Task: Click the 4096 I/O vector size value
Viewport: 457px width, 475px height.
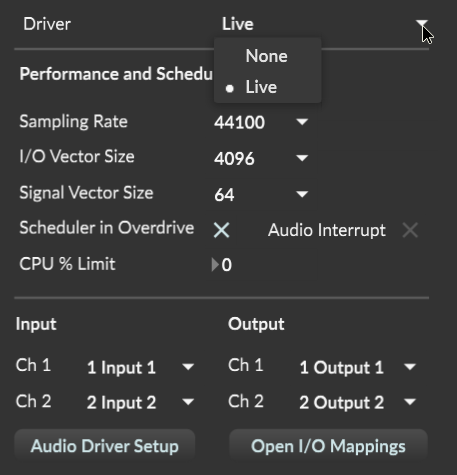Action: tap(234, 158)
